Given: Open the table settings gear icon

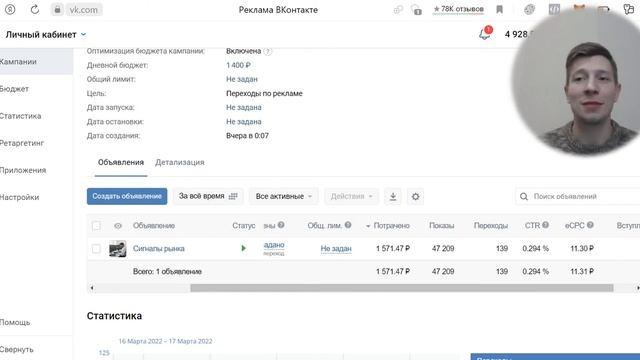Looking at the screenshot, I should (415, 196).
